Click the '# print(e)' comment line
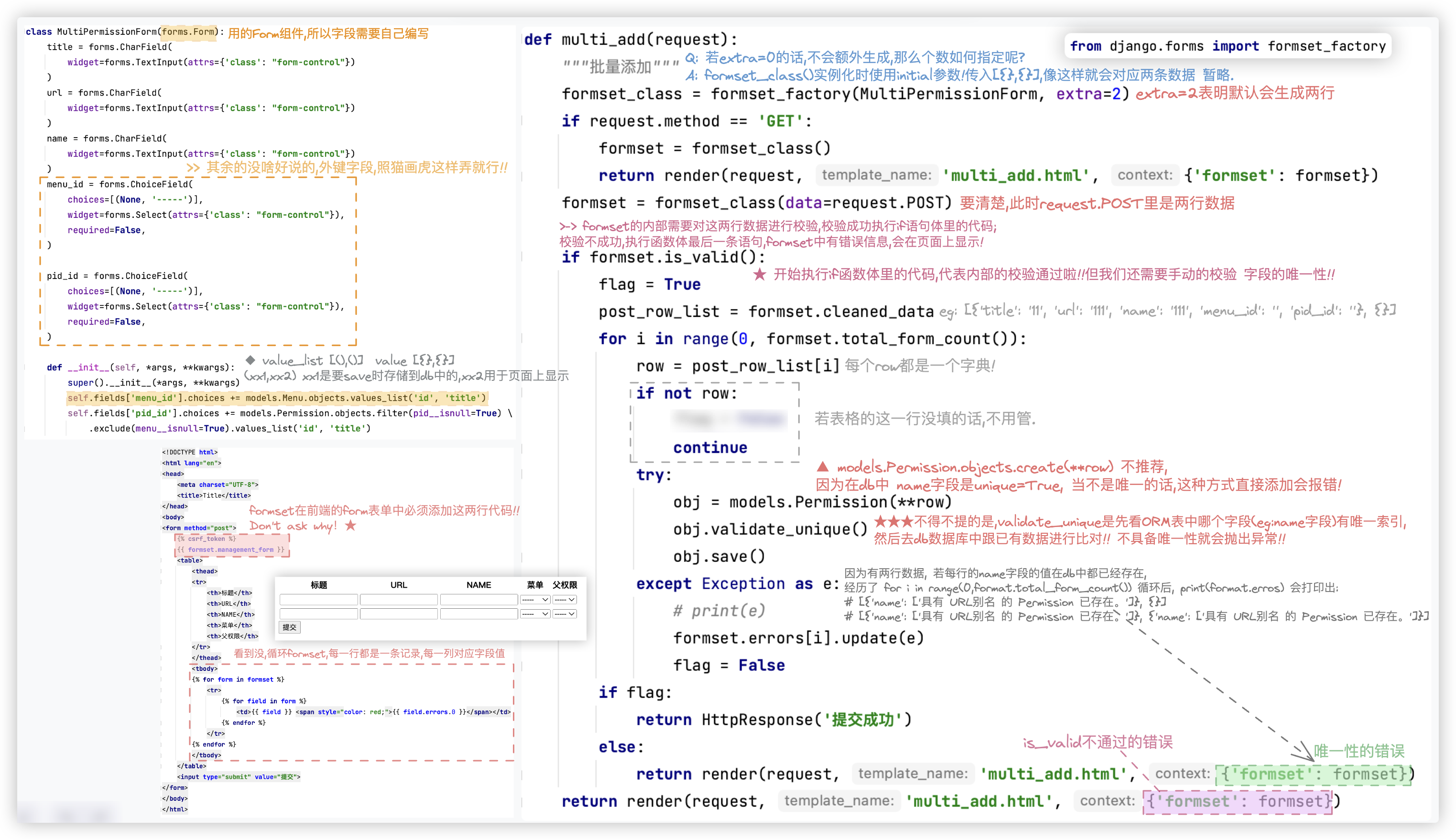Viewport: 1456px width, 840px height. pos(719,610)
